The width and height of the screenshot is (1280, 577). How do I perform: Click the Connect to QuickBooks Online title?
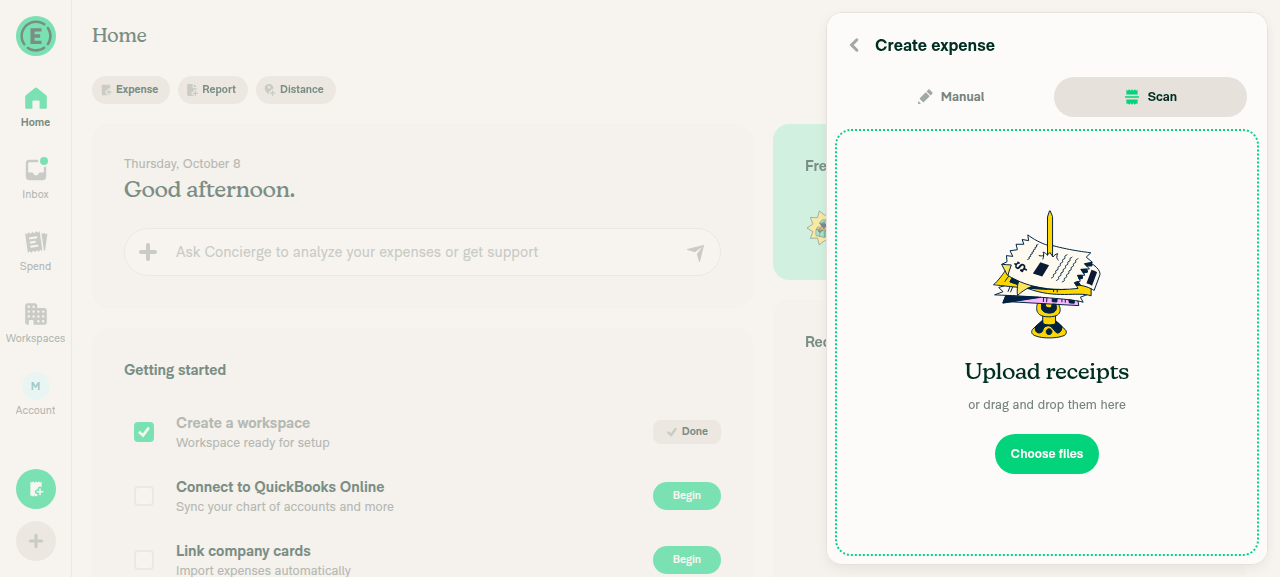tap(280, 487)
